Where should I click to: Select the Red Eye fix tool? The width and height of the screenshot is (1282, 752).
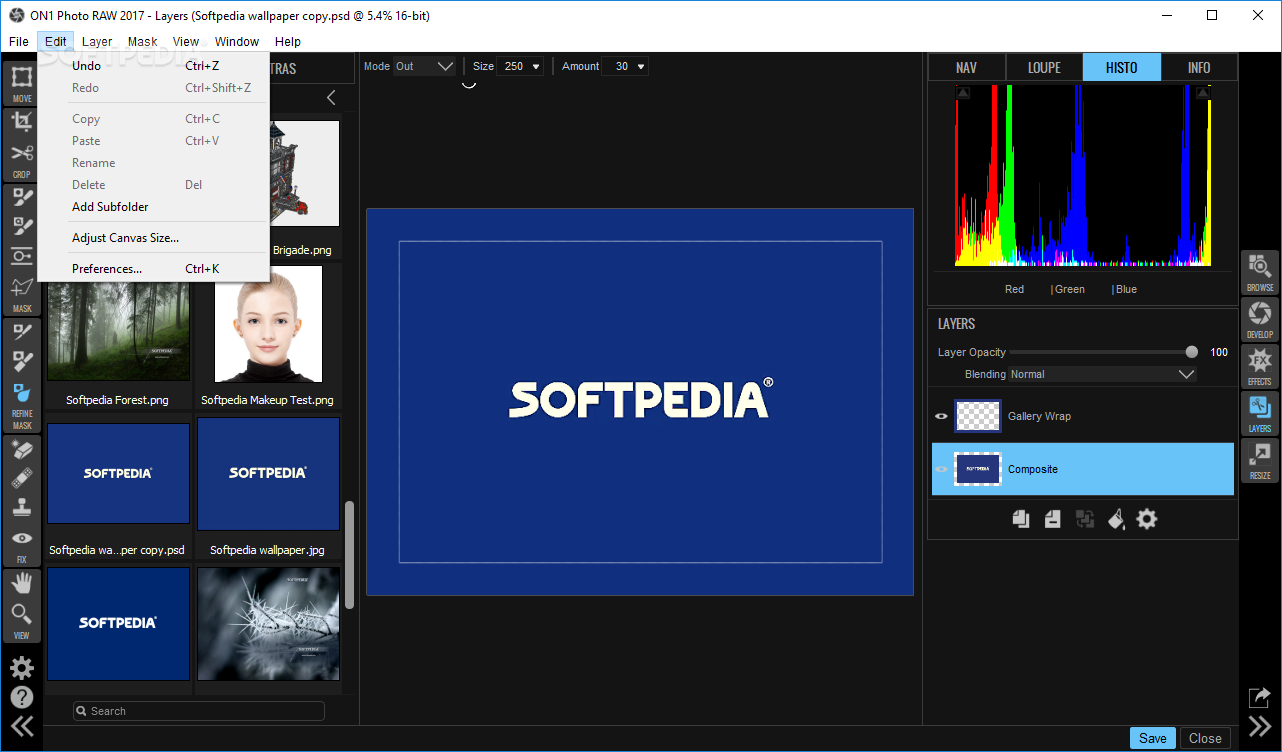coord(22,538)
